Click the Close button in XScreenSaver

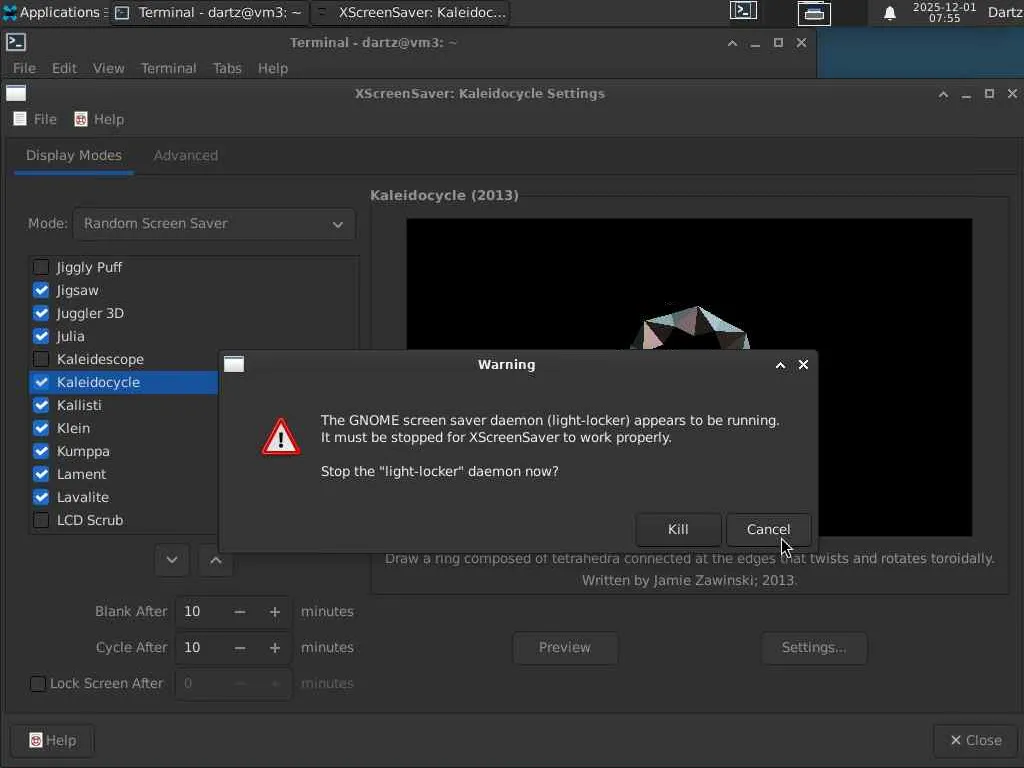976,741
